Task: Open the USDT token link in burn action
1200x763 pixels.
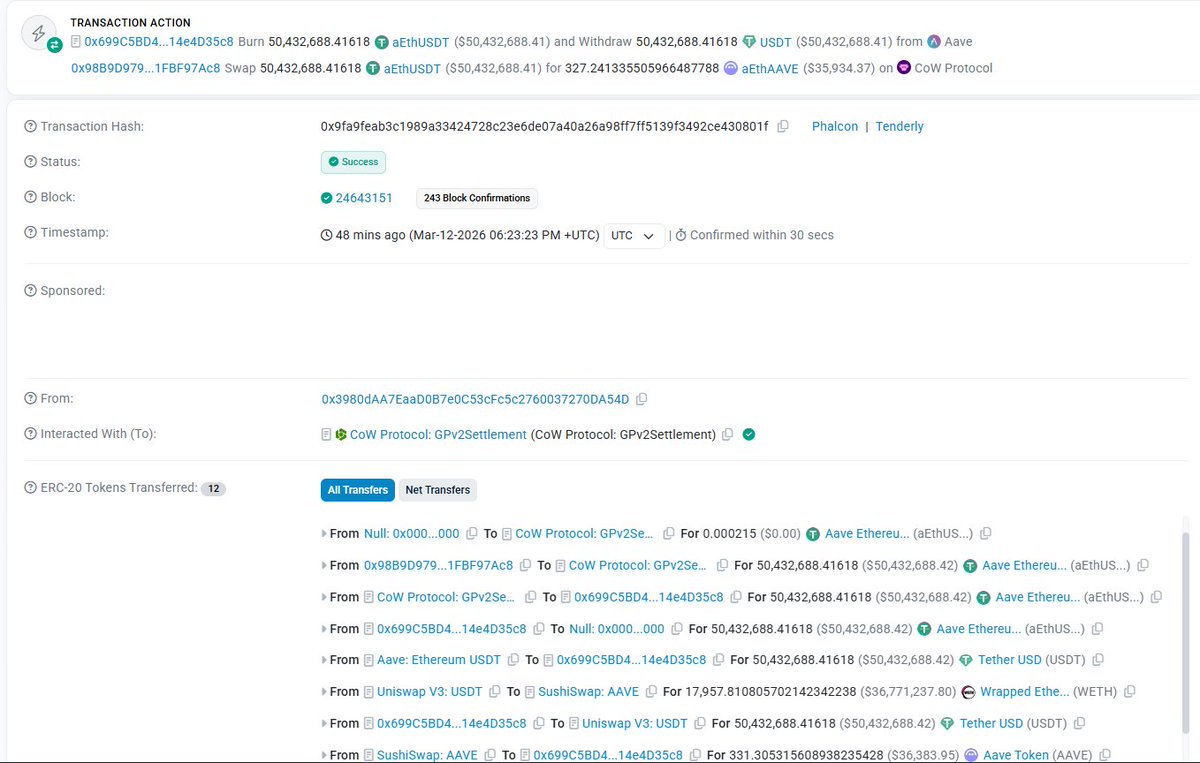Action: pyautogui.click(x=775, y=42)
